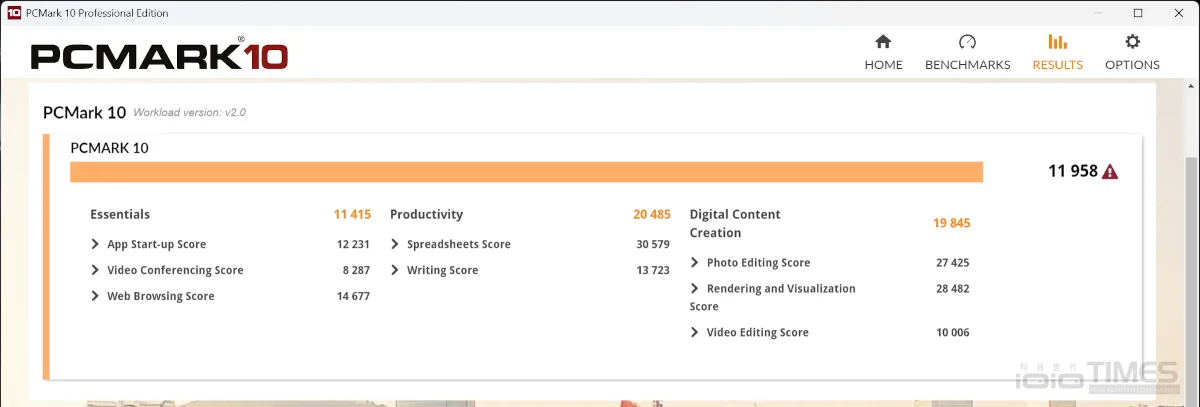Click the Writing Score label
Screen dimensions: 1200x407
(443, 270)
